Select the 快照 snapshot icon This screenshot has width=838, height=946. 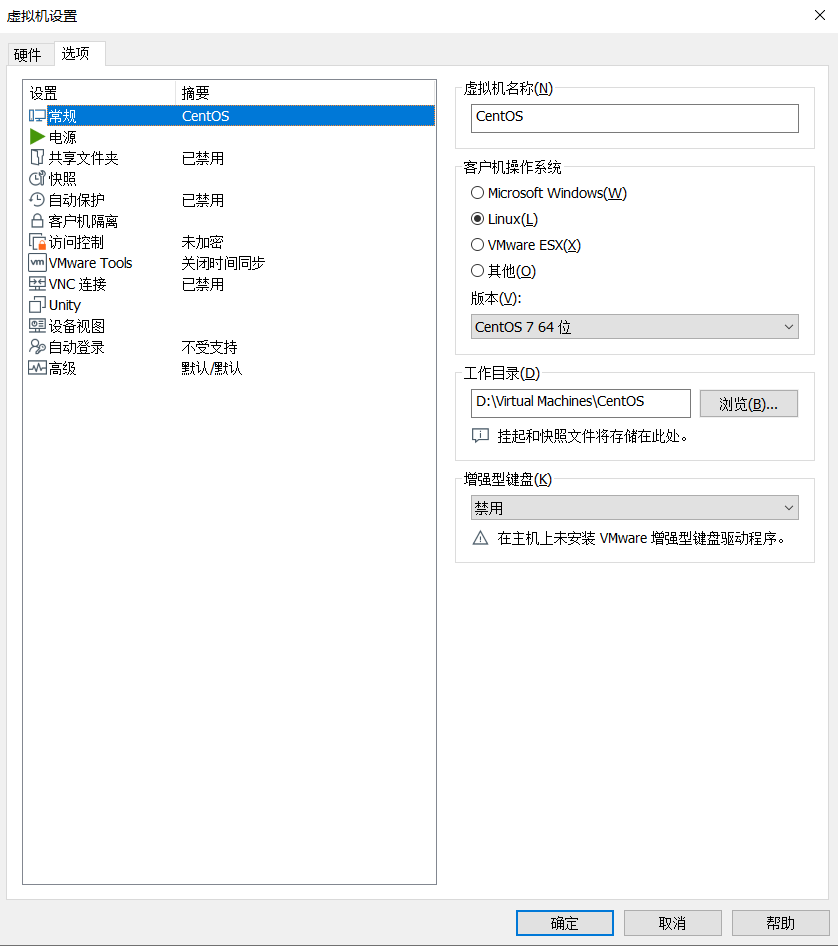(x=38, y=179)
